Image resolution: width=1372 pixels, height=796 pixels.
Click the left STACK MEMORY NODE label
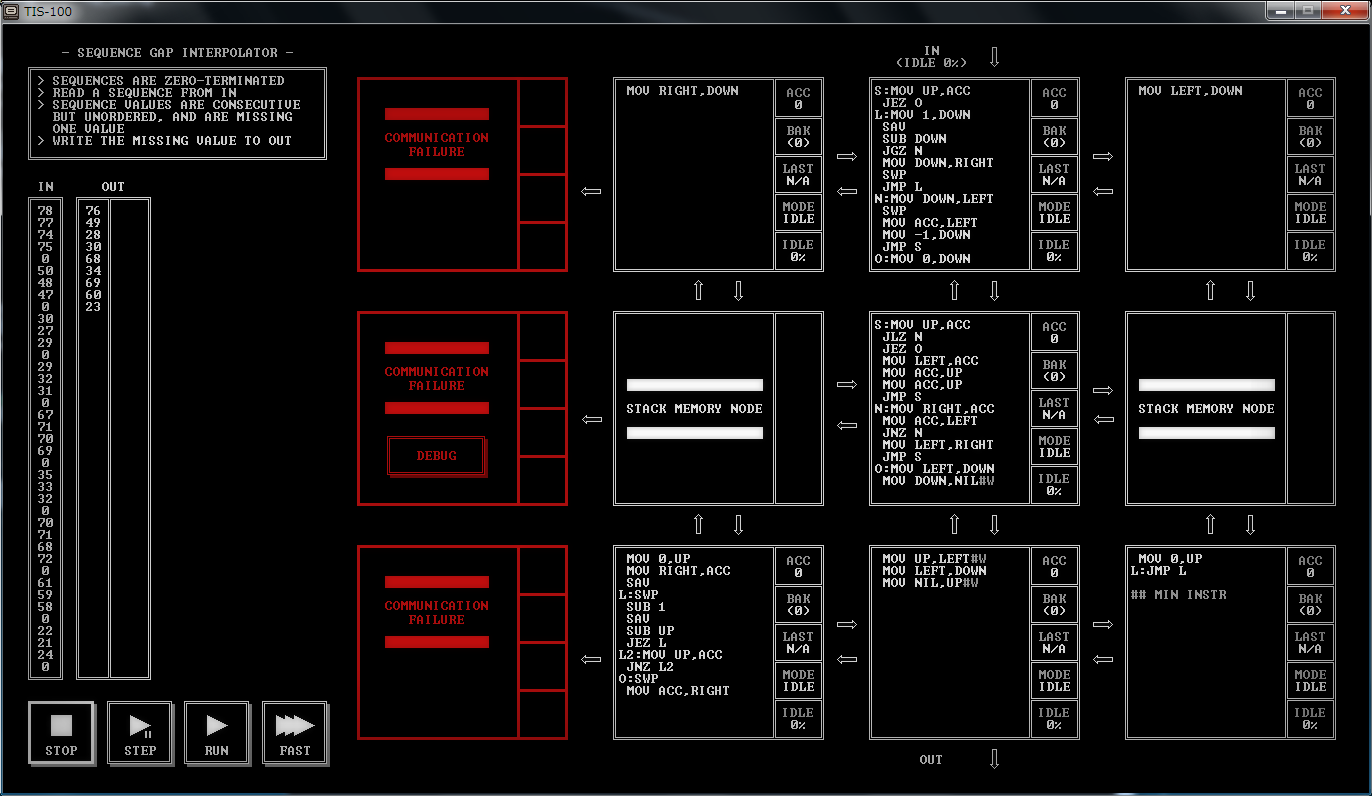[x=694, y=408]
